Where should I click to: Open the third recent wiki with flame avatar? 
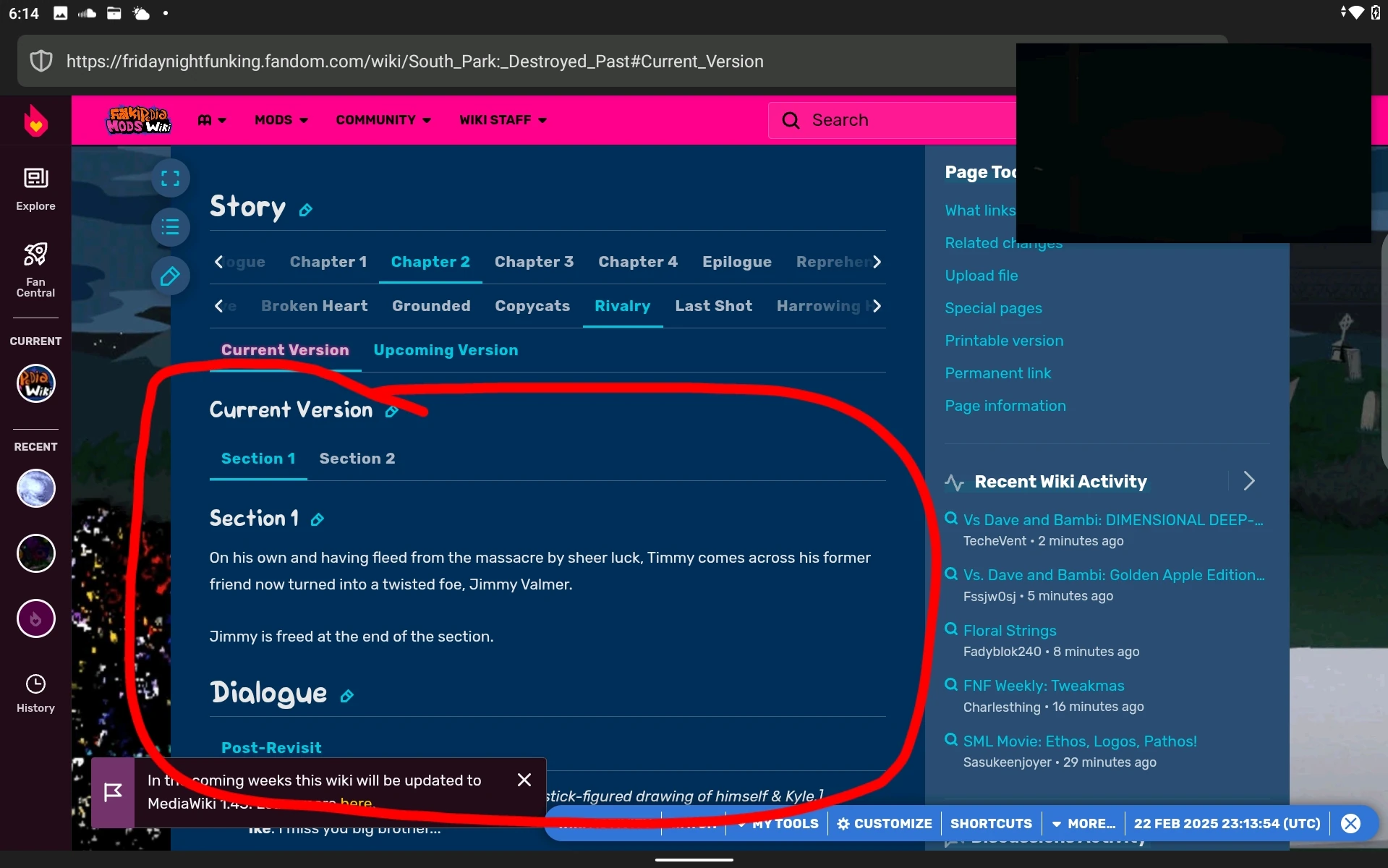tap(35, 618)
